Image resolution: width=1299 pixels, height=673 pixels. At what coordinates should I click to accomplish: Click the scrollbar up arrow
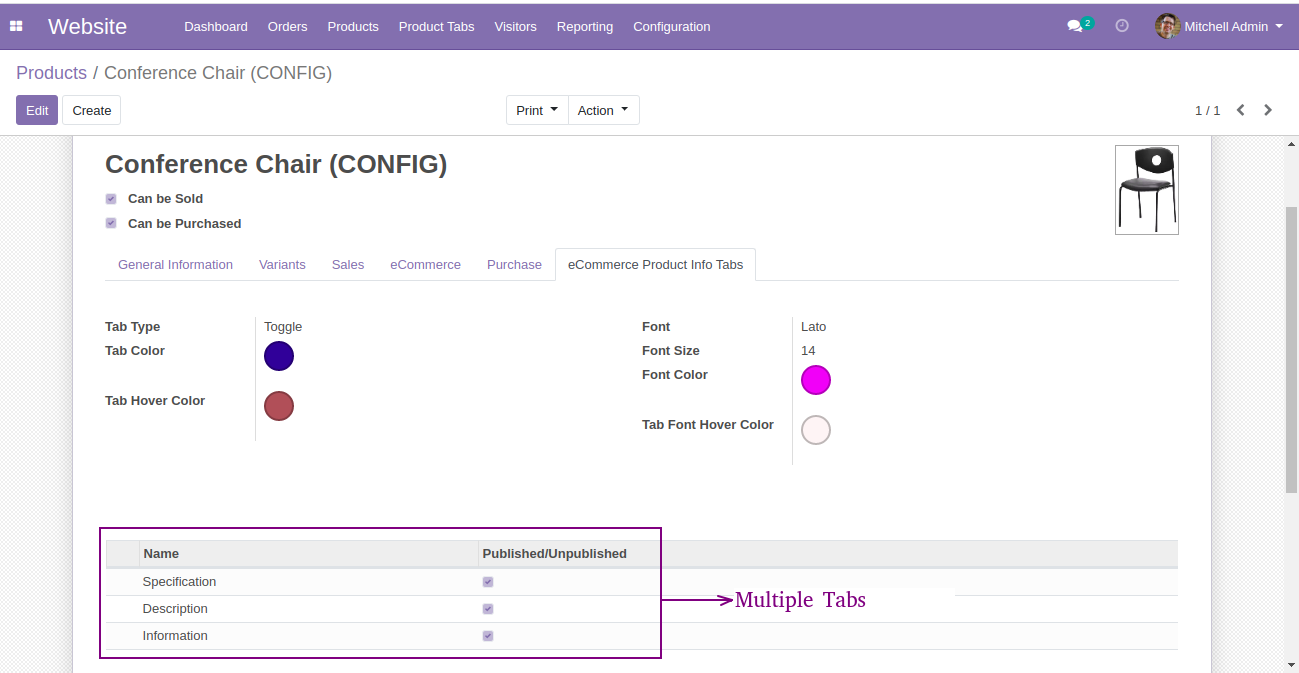pos(1291,146)
